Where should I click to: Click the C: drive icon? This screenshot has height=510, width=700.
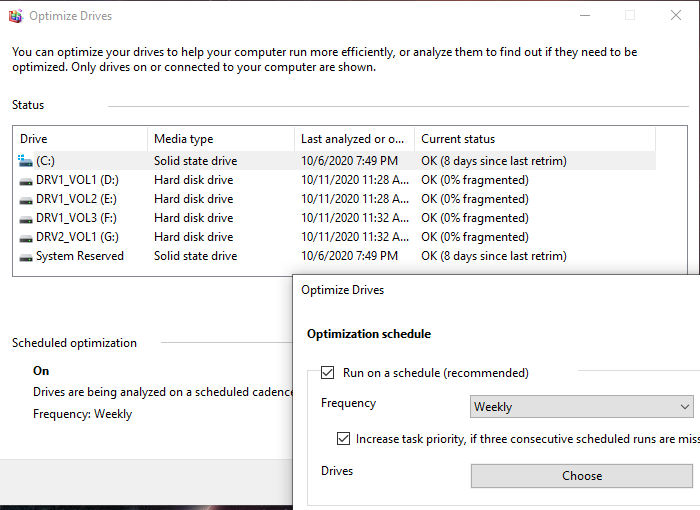tap(25, 161)
